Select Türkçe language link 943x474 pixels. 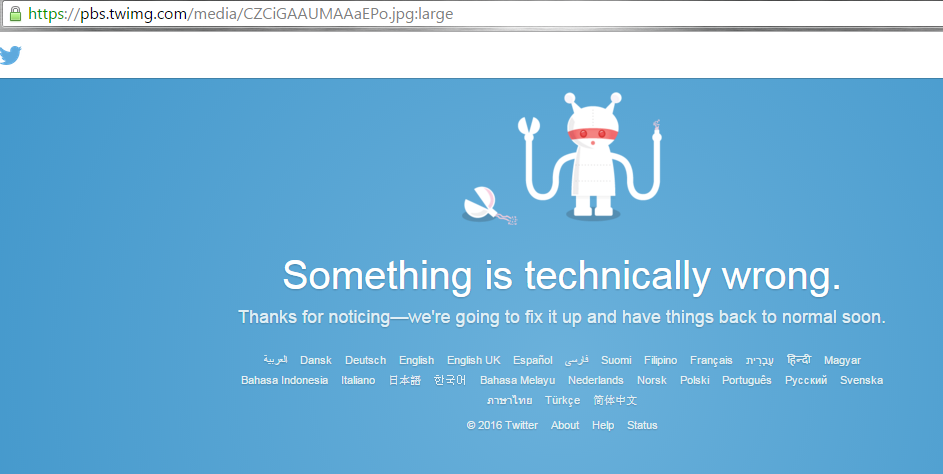[x=562, y=401]
